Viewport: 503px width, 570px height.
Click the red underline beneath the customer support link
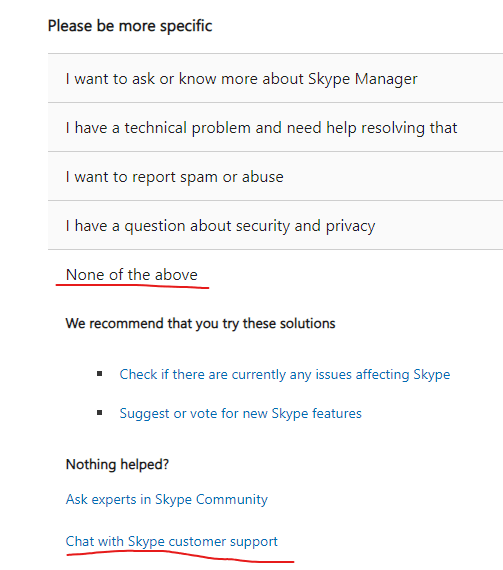tap(180, 556)
